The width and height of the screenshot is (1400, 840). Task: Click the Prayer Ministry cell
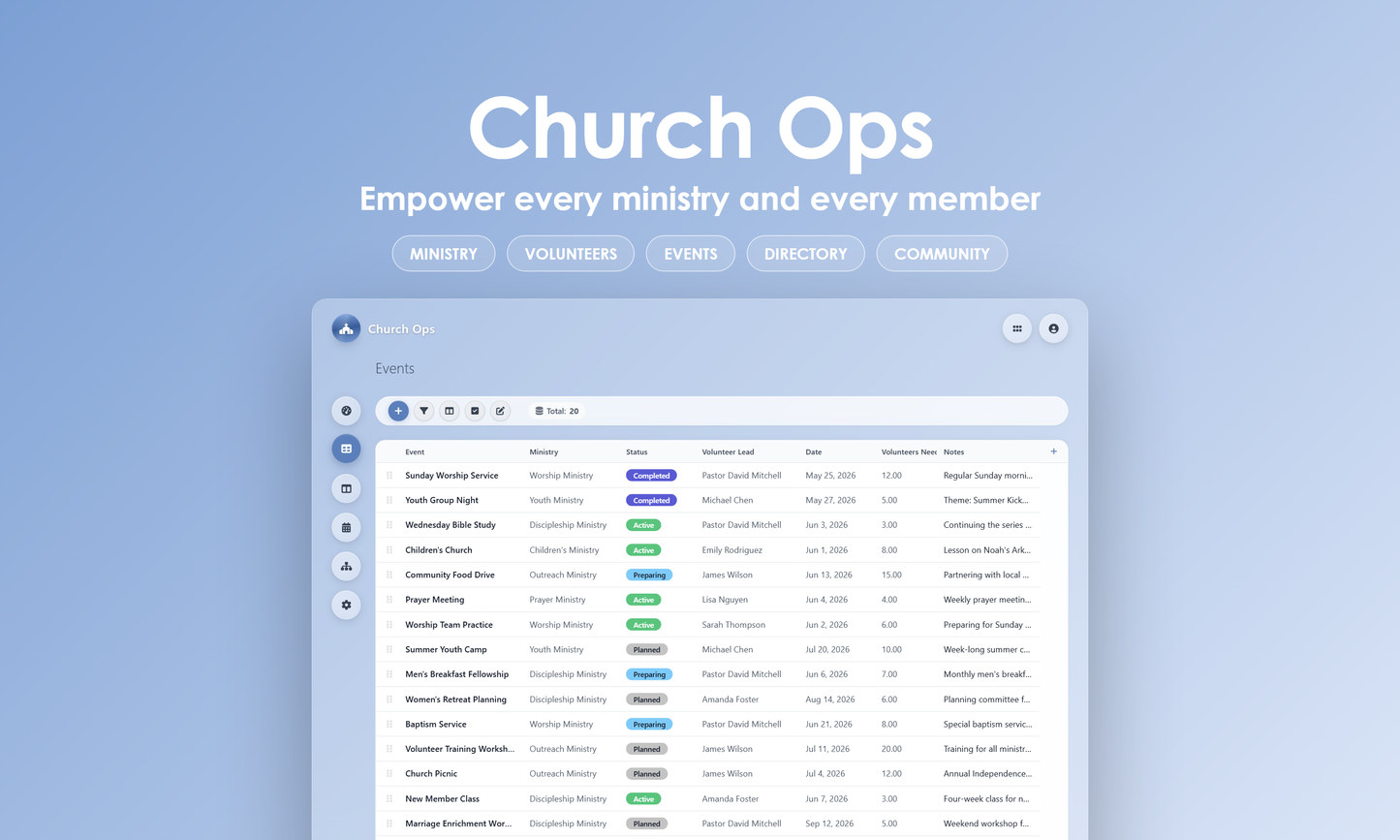pos(557,600)
